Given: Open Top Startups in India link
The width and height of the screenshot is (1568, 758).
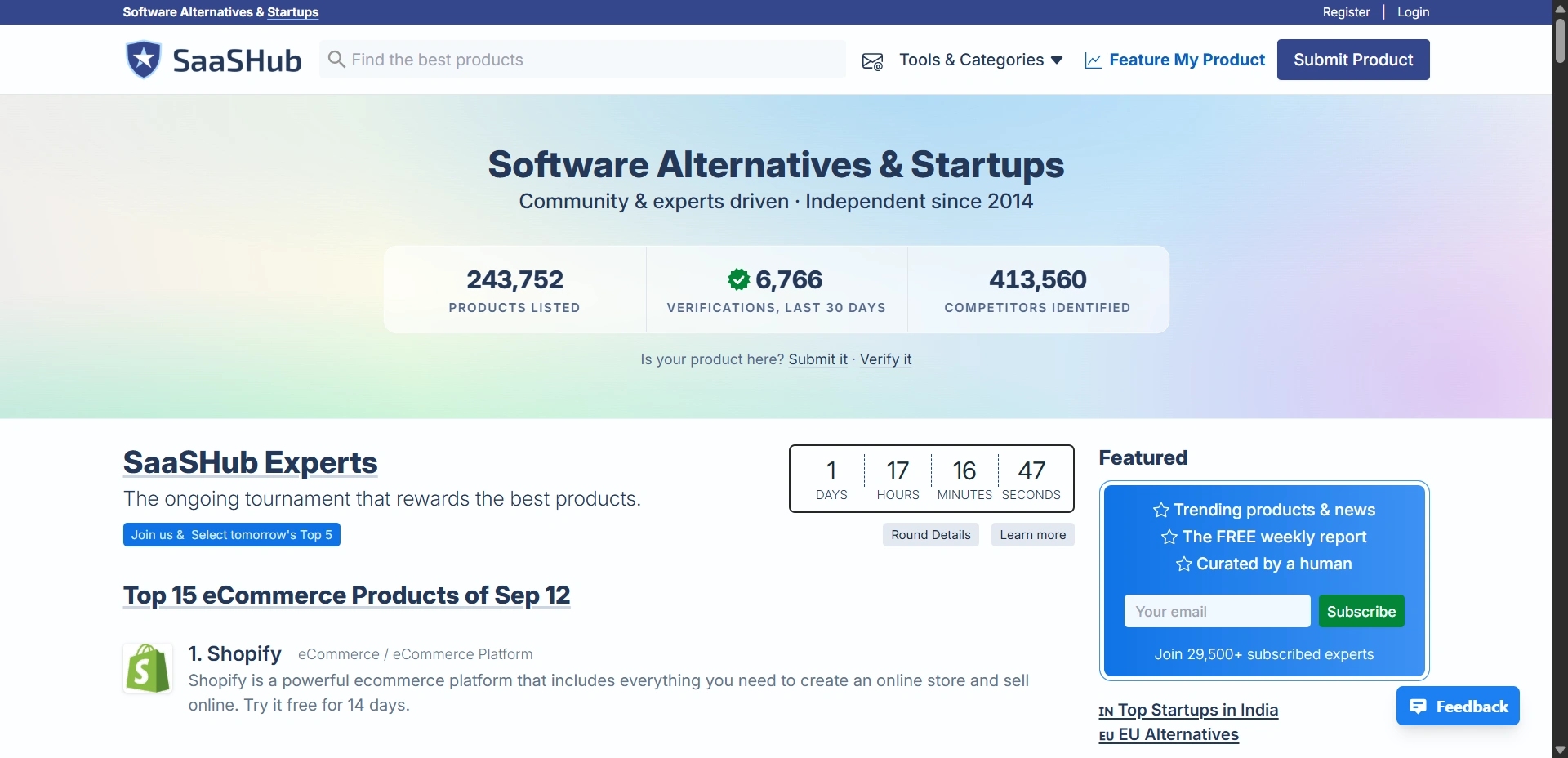Looking at the screenshot, I should [x=1188, y=711].
